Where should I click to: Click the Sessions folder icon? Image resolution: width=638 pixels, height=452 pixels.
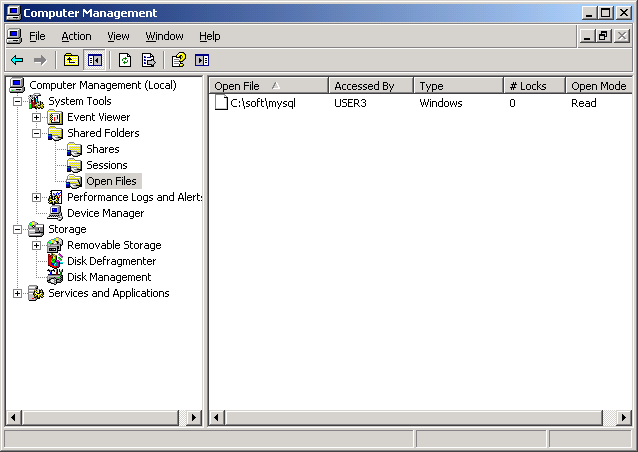tap(74, 166)
